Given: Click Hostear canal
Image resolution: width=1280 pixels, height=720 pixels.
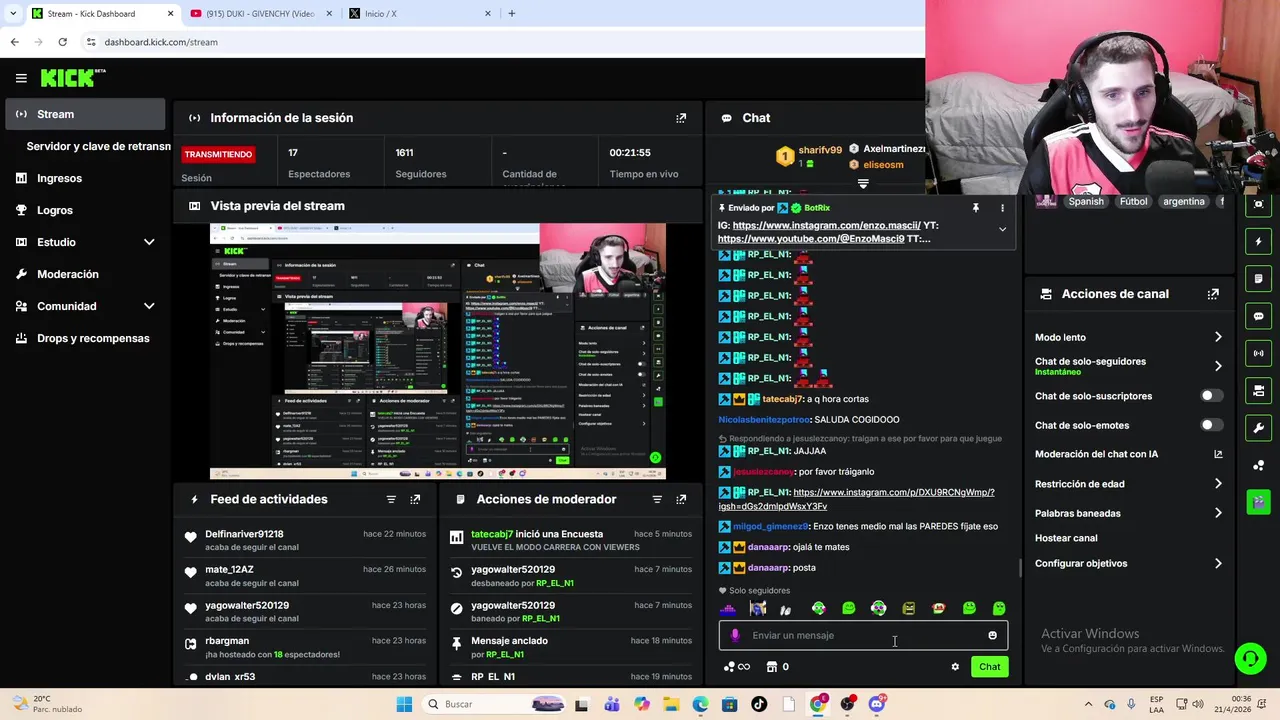Looking at the screenshot, I should click(x=1066, y=538).
